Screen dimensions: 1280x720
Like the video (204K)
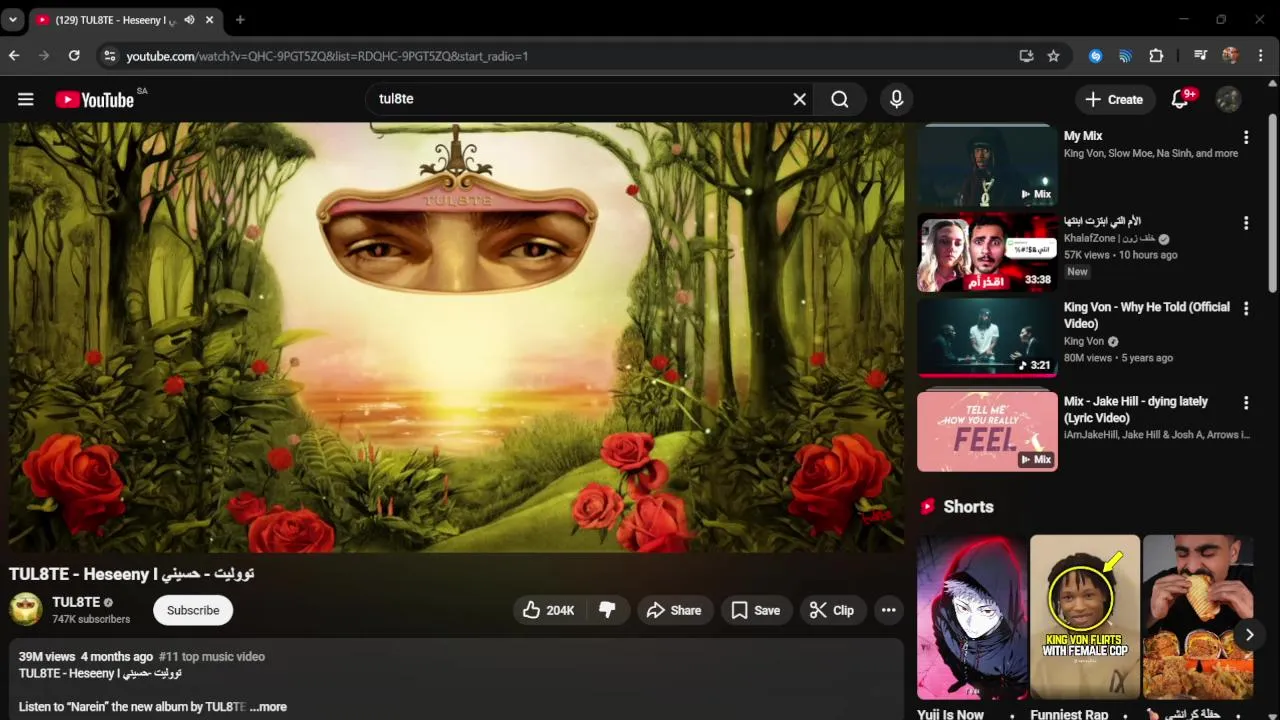point(549,610)
